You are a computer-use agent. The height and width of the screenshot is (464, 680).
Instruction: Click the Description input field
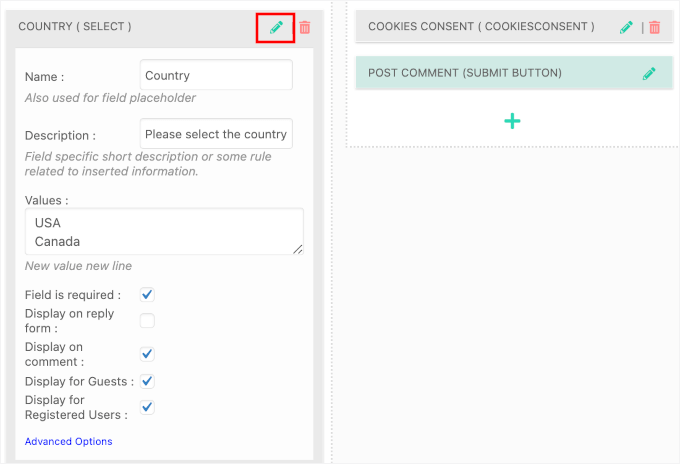click(x=216, y=134)
